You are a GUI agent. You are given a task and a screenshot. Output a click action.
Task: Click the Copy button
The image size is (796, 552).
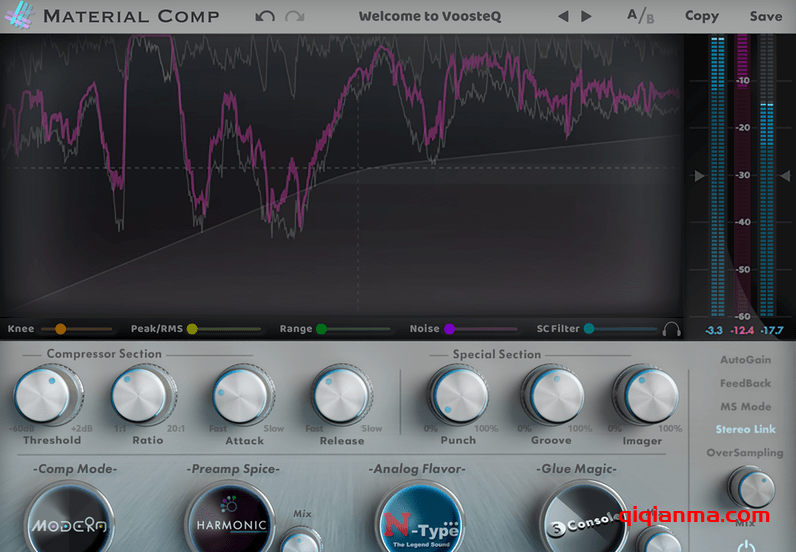tap(701, 16)
